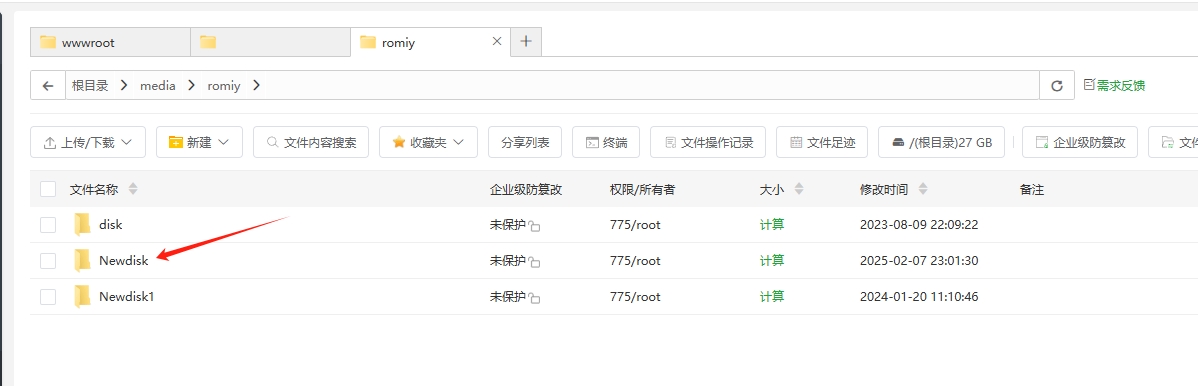
Task: Switch to the unnamed middle folder tab
Action: [x=270, y=42]
